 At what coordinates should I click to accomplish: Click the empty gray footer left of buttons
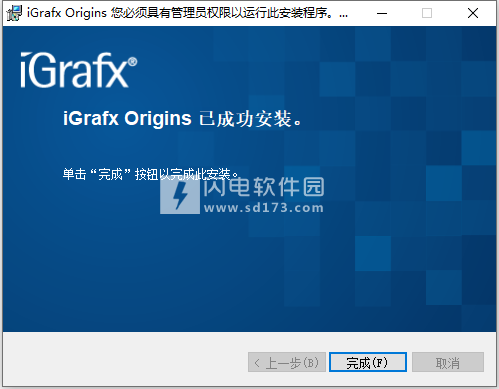[125, 360]
